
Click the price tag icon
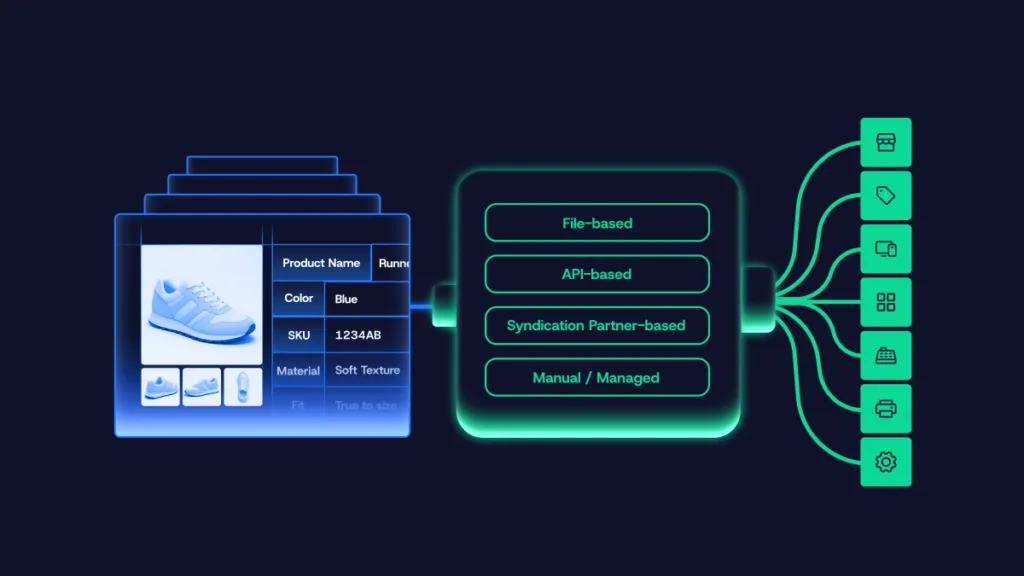point(886,196)
